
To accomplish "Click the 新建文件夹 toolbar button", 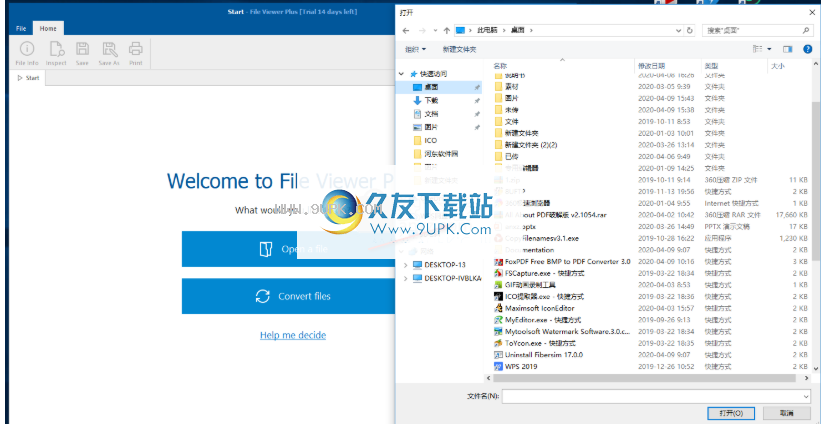I will point(459,49).
